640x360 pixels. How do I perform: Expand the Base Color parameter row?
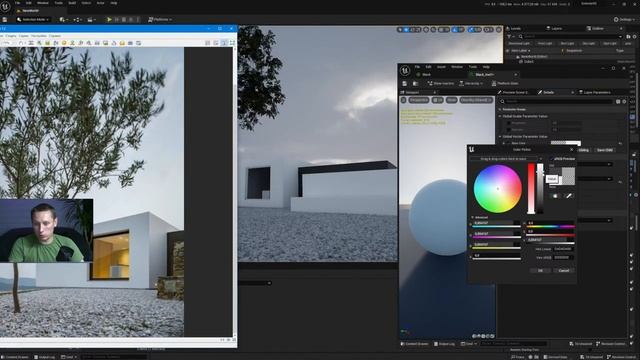coord(503,143)
